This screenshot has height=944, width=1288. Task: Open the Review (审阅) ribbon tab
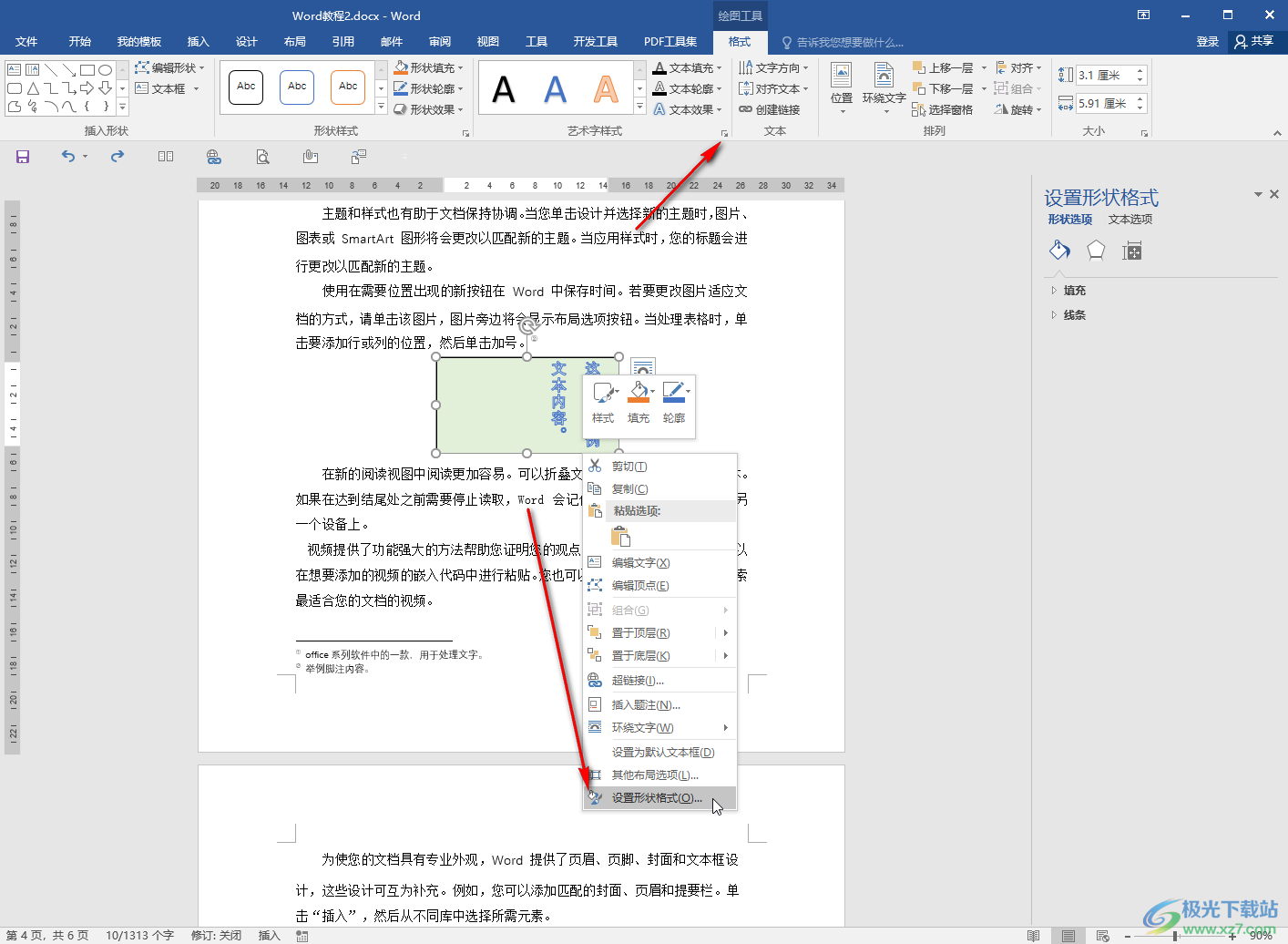click(440, 42)
